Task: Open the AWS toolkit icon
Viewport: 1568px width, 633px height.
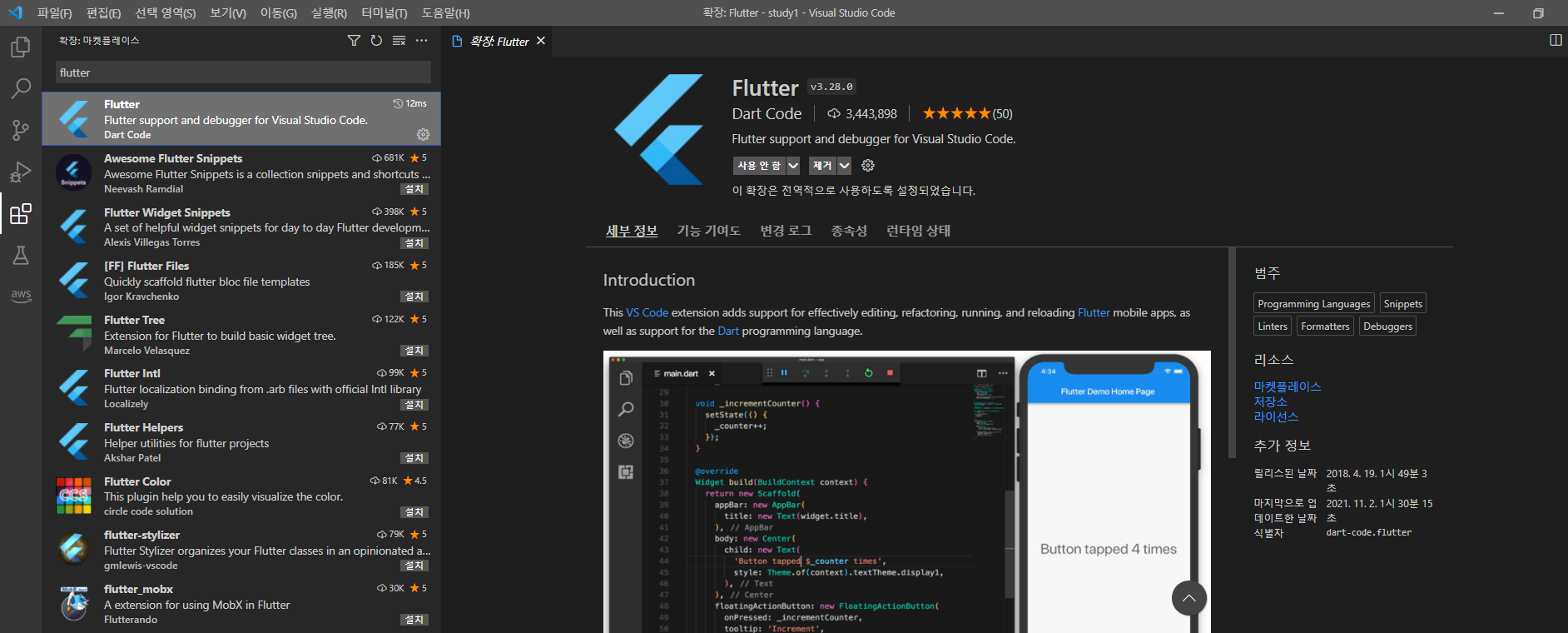Action: tap(21, 296)
